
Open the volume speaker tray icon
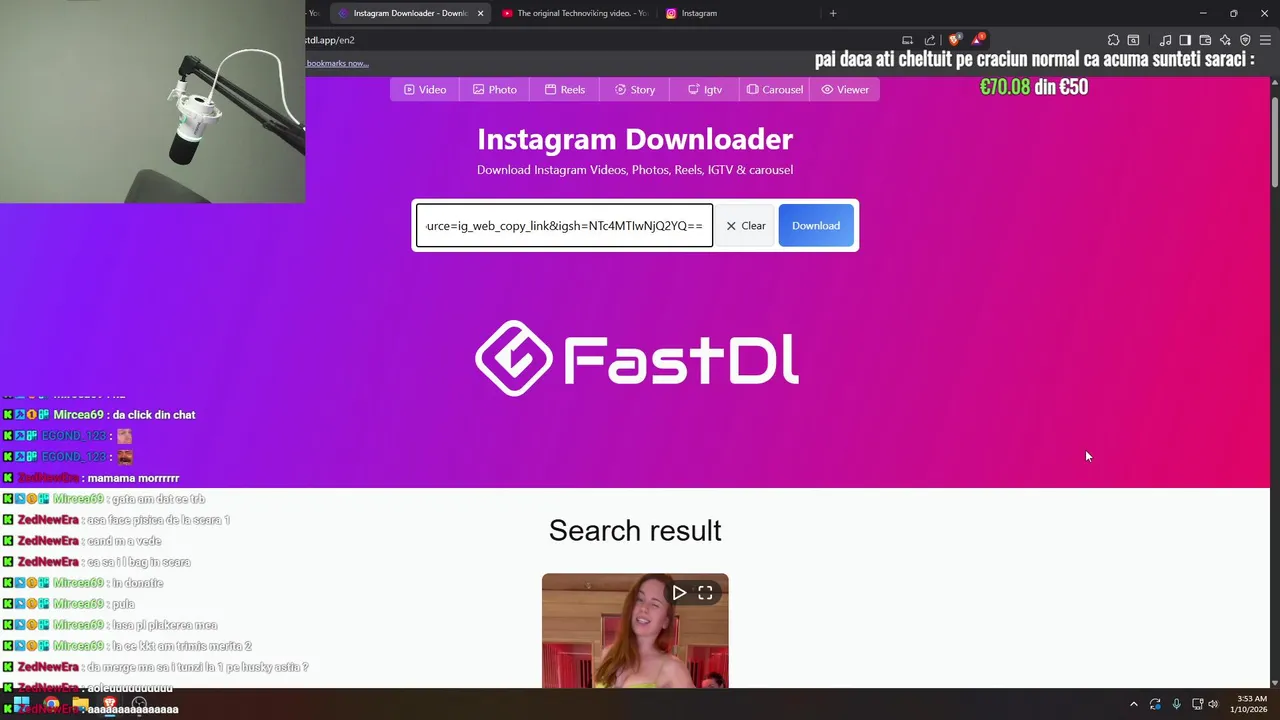pos(1213,704)
